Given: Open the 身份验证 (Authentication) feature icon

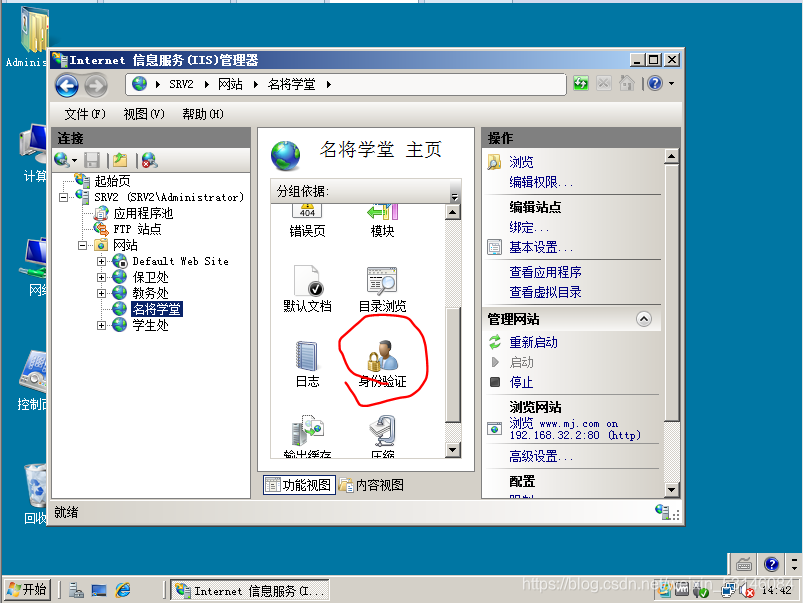Looking at the screenshot, I should [x=383, y=363].
